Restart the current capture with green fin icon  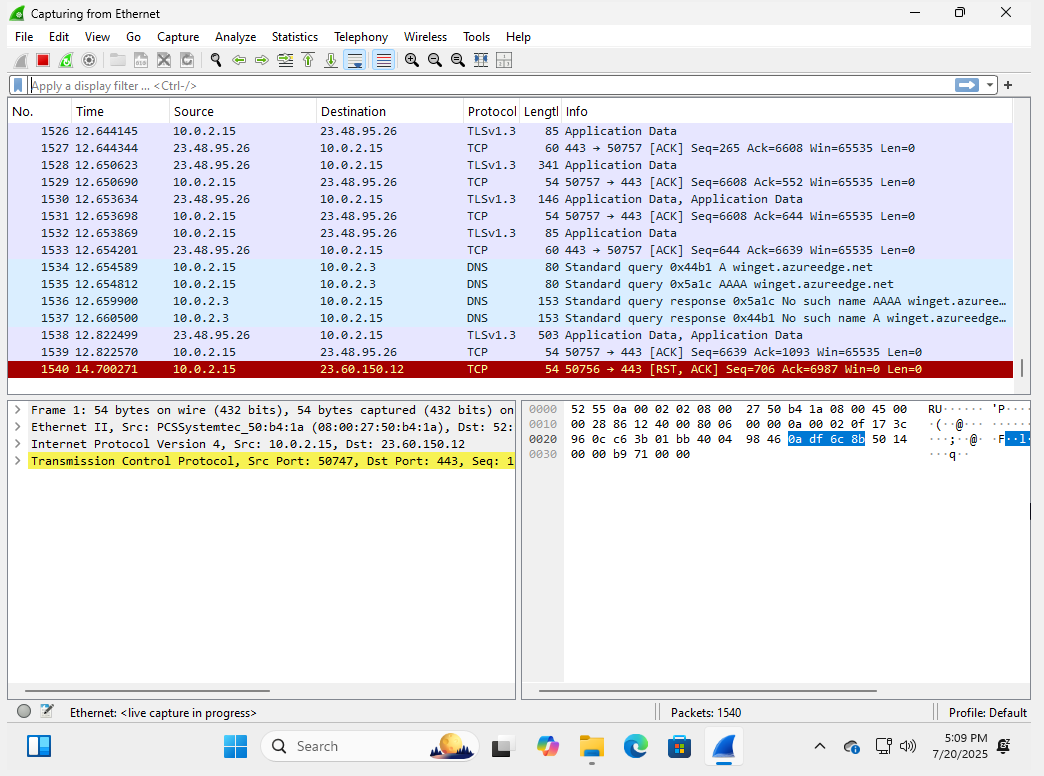(x=66, y=61)
